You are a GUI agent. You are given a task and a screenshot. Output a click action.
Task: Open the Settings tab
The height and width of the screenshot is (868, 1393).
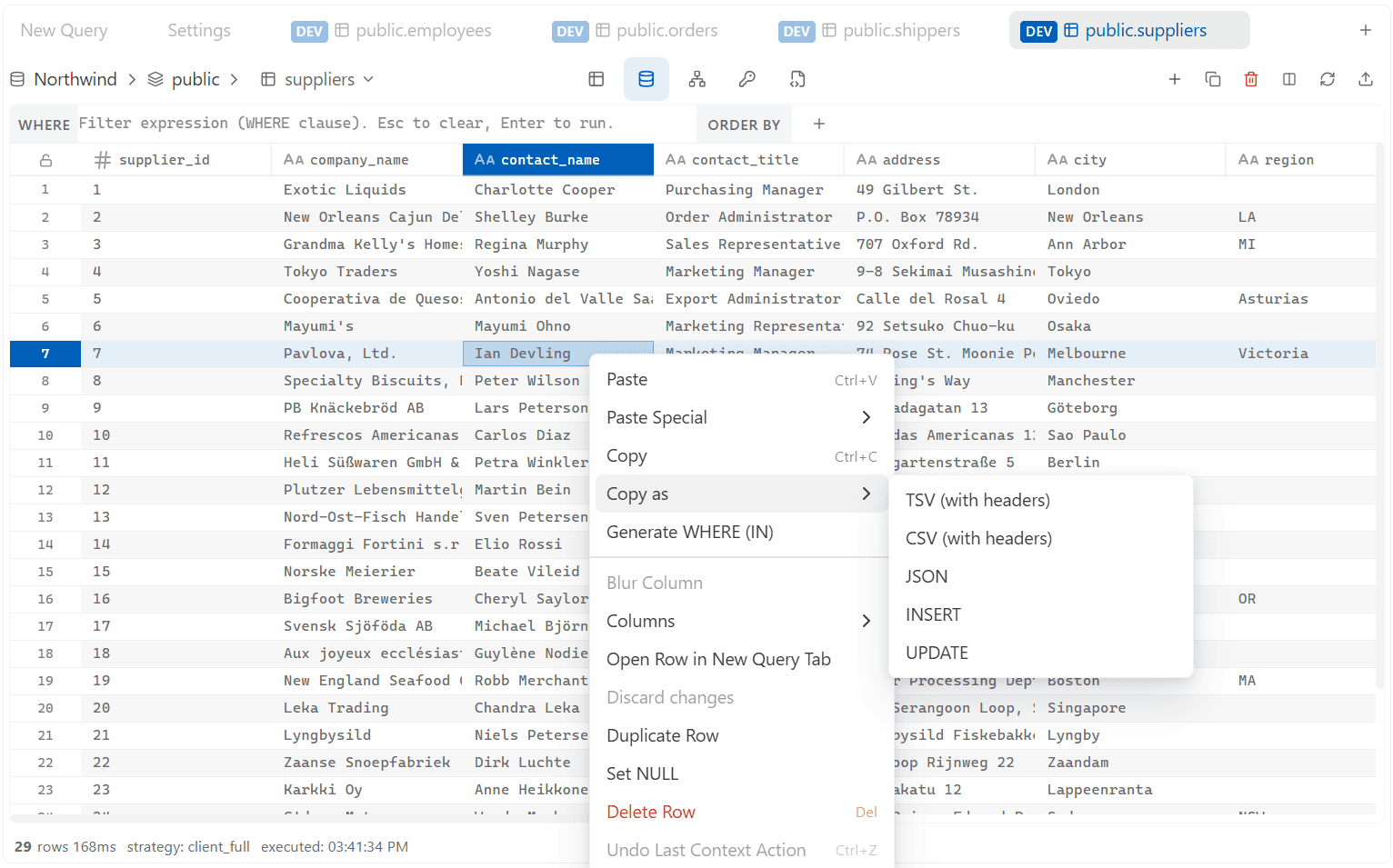(x=199, y=30)
